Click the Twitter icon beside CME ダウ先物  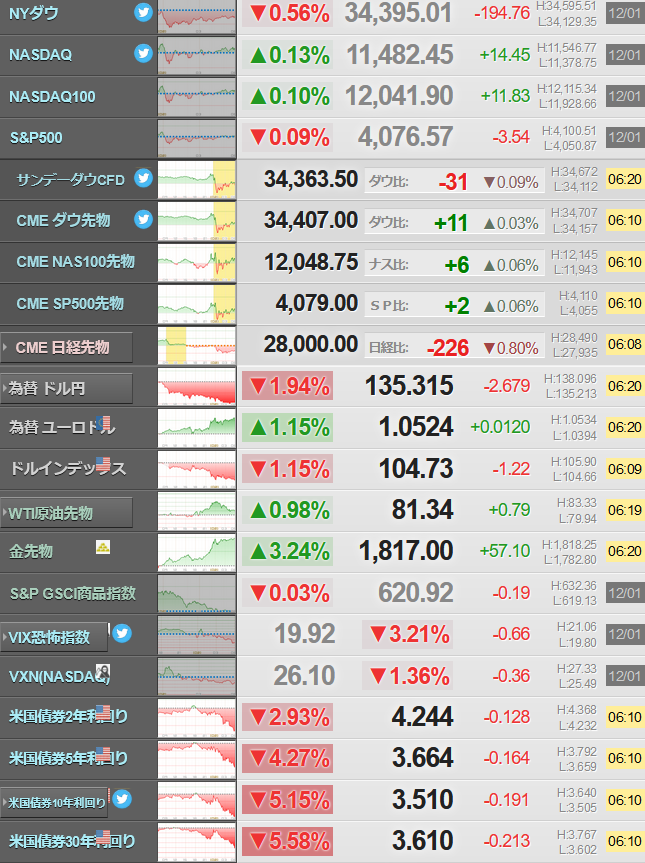[x=143, y=219]
